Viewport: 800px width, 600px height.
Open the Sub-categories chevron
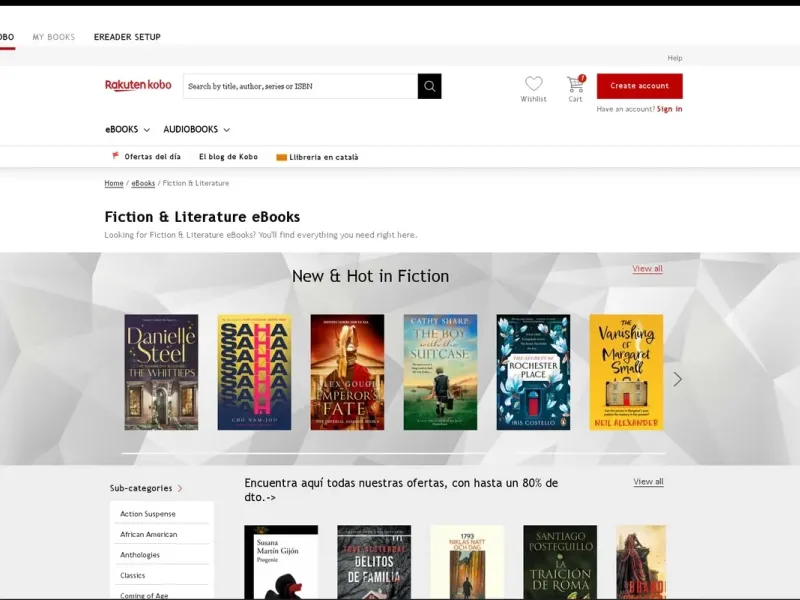coord(180,488)
